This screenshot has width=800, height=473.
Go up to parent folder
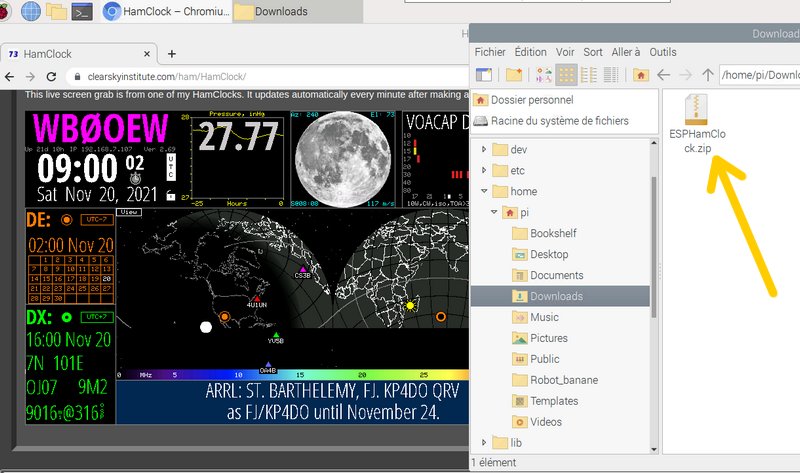click(707, 75)
